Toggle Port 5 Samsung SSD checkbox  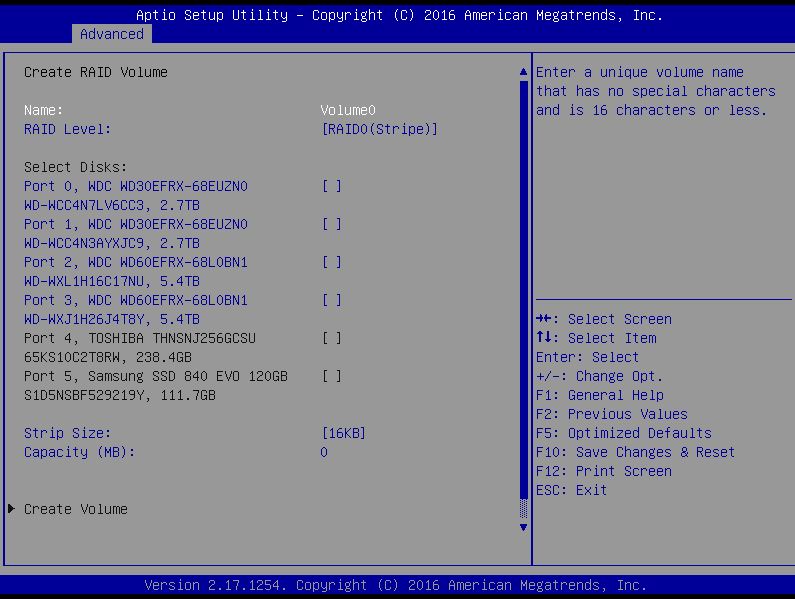(332, 376)
